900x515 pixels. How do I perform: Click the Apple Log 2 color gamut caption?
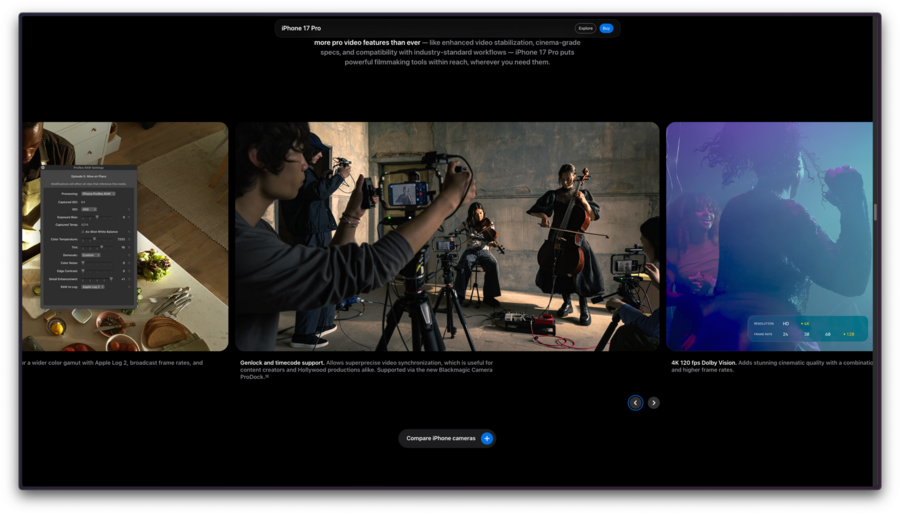(x=112, y=363)
